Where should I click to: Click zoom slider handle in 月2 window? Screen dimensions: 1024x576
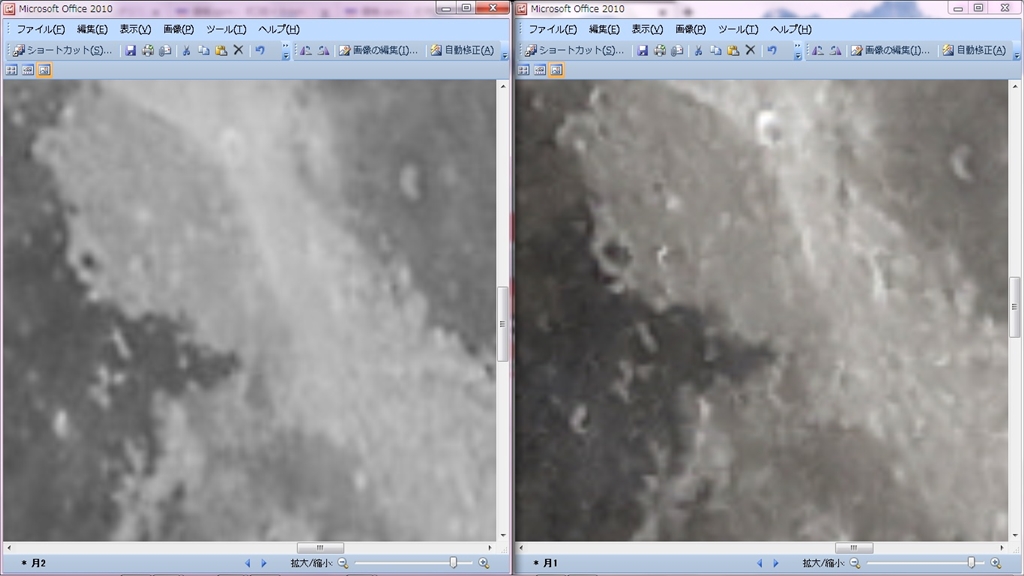coord(453,563)
